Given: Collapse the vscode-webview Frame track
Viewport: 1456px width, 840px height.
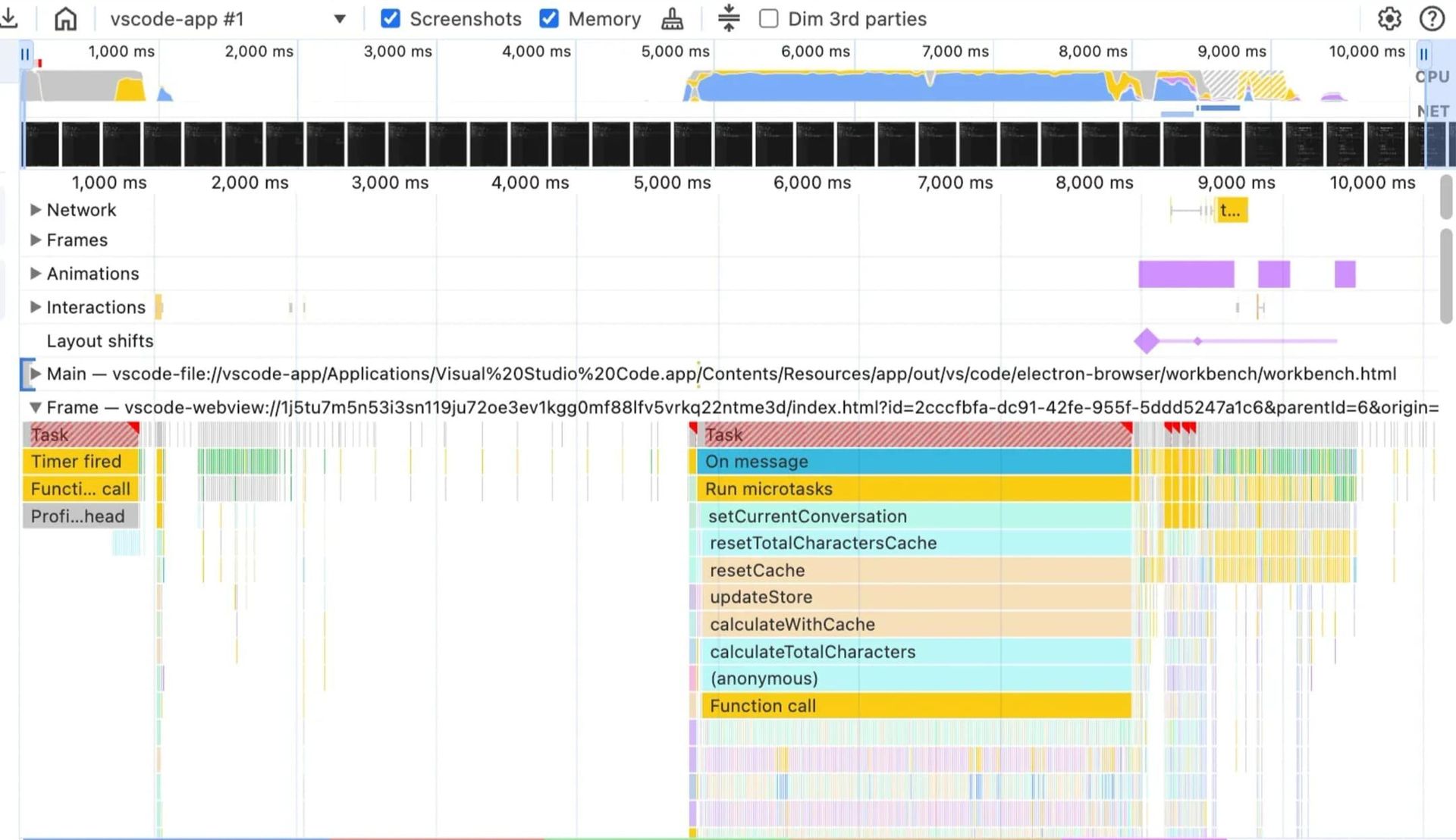Looking at the screenshot, I should point(35,408).
